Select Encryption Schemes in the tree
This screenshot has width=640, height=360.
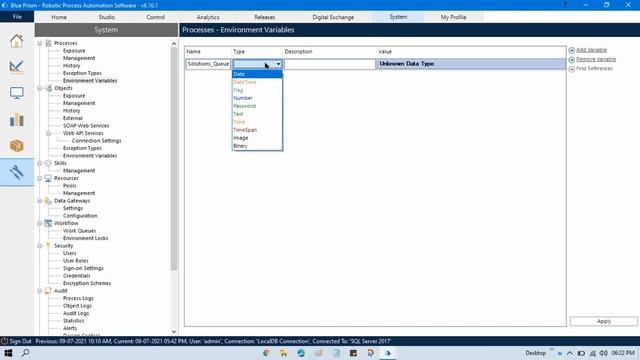pos(87,283)
